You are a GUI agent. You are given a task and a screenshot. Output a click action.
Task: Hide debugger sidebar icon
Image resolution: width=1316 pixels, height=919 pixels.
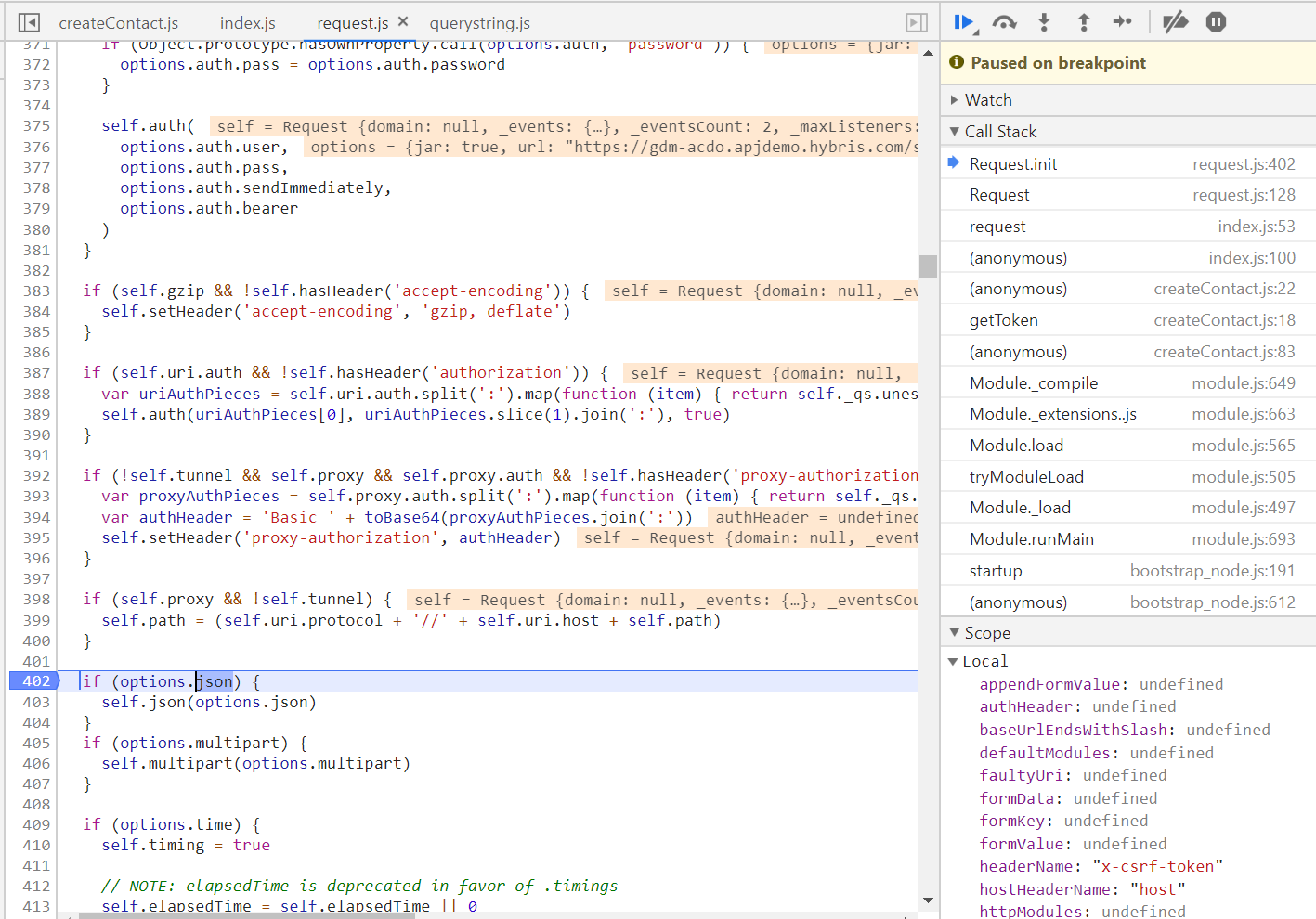(917, 22)
